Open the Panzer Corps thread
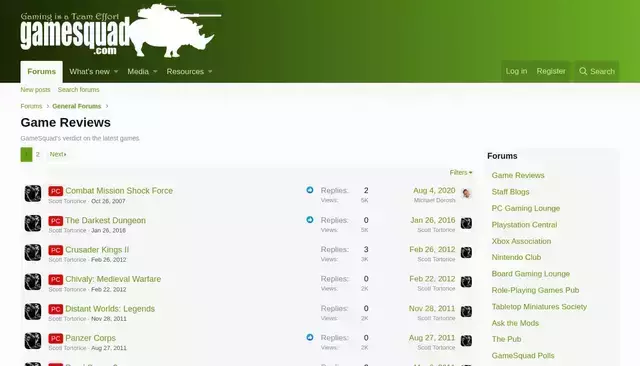 pos(90,338)
